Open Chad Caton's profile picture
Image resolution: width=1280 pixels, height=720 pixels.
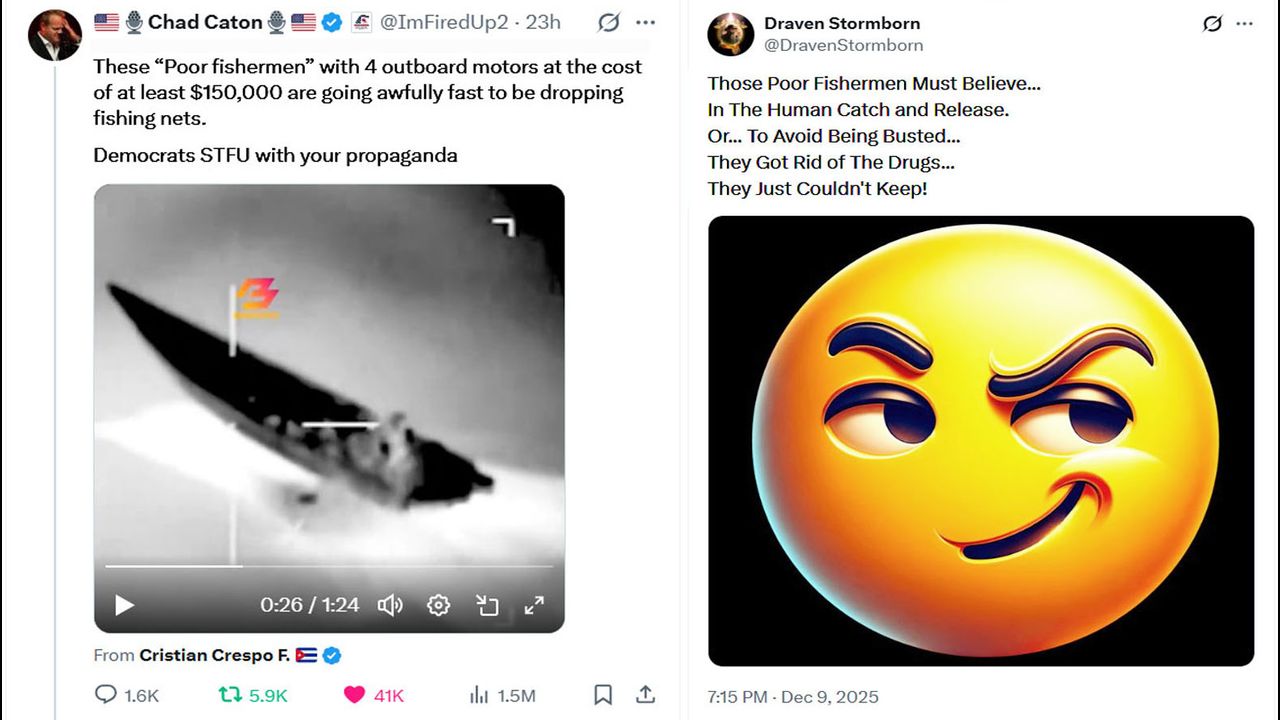click(x=55, y=35)
